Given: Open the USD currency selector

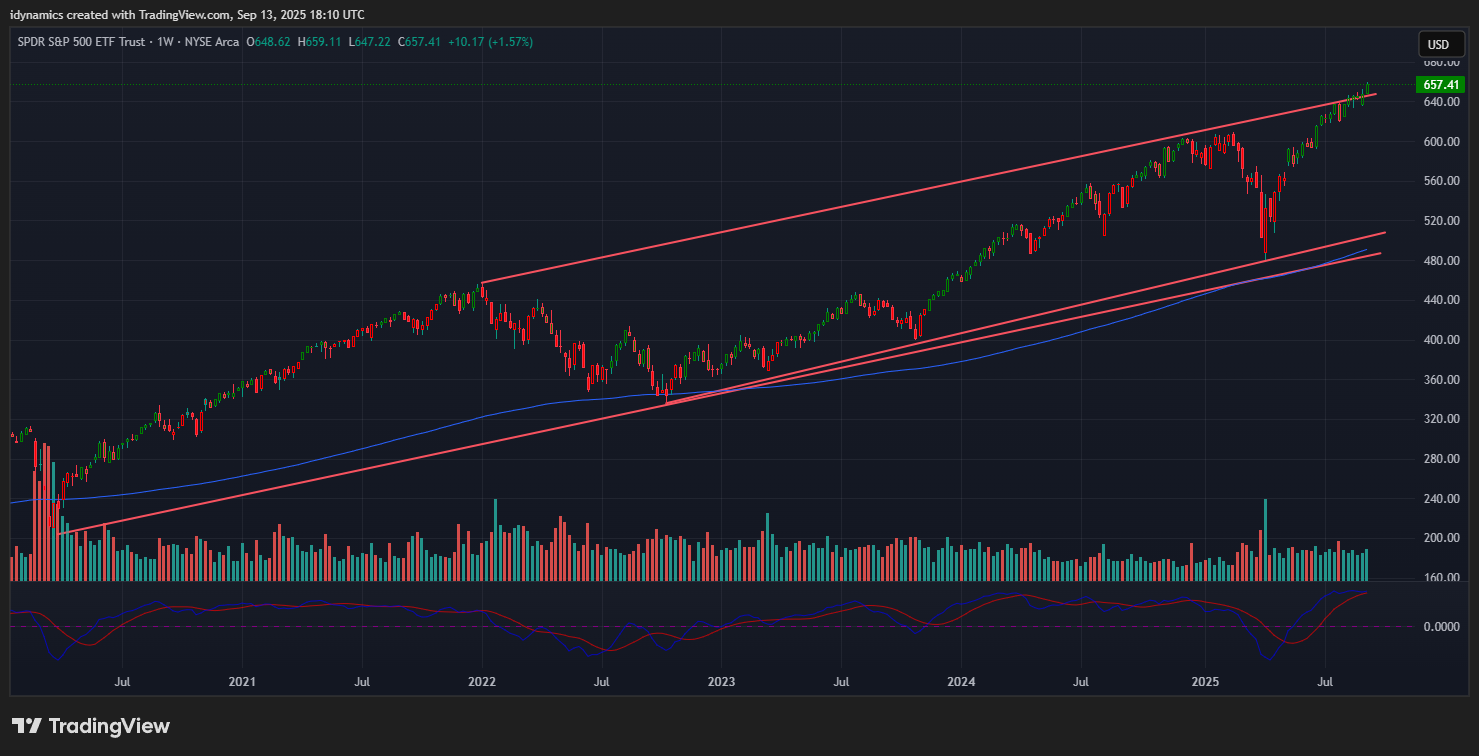Looking at the screenshot, I should pos(1438,44).
